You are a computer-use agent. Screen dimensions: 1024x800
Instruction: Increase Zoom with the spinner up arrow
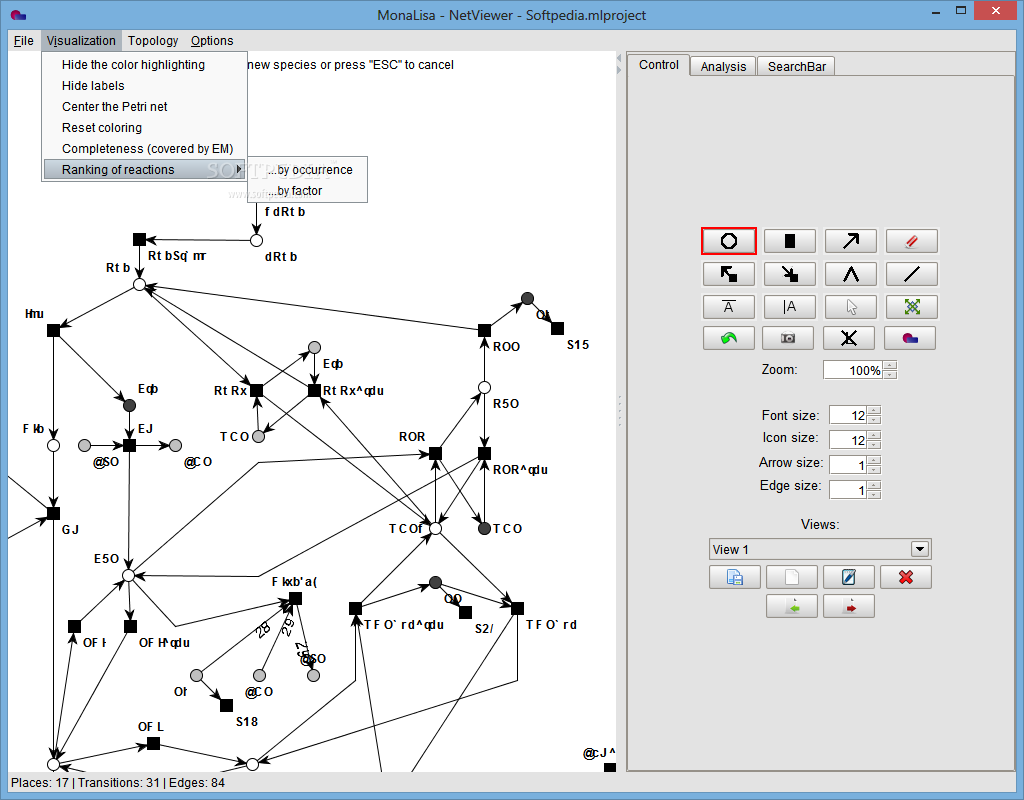pyautogui.click(x=891, y=366)
